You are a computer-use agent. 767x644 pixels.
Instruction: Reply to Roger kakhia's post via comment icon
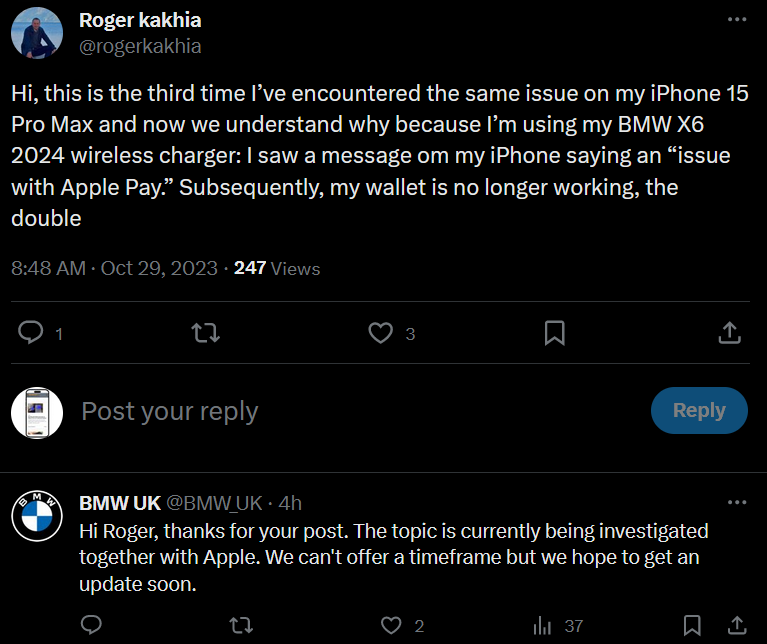(x=31, y=332)
